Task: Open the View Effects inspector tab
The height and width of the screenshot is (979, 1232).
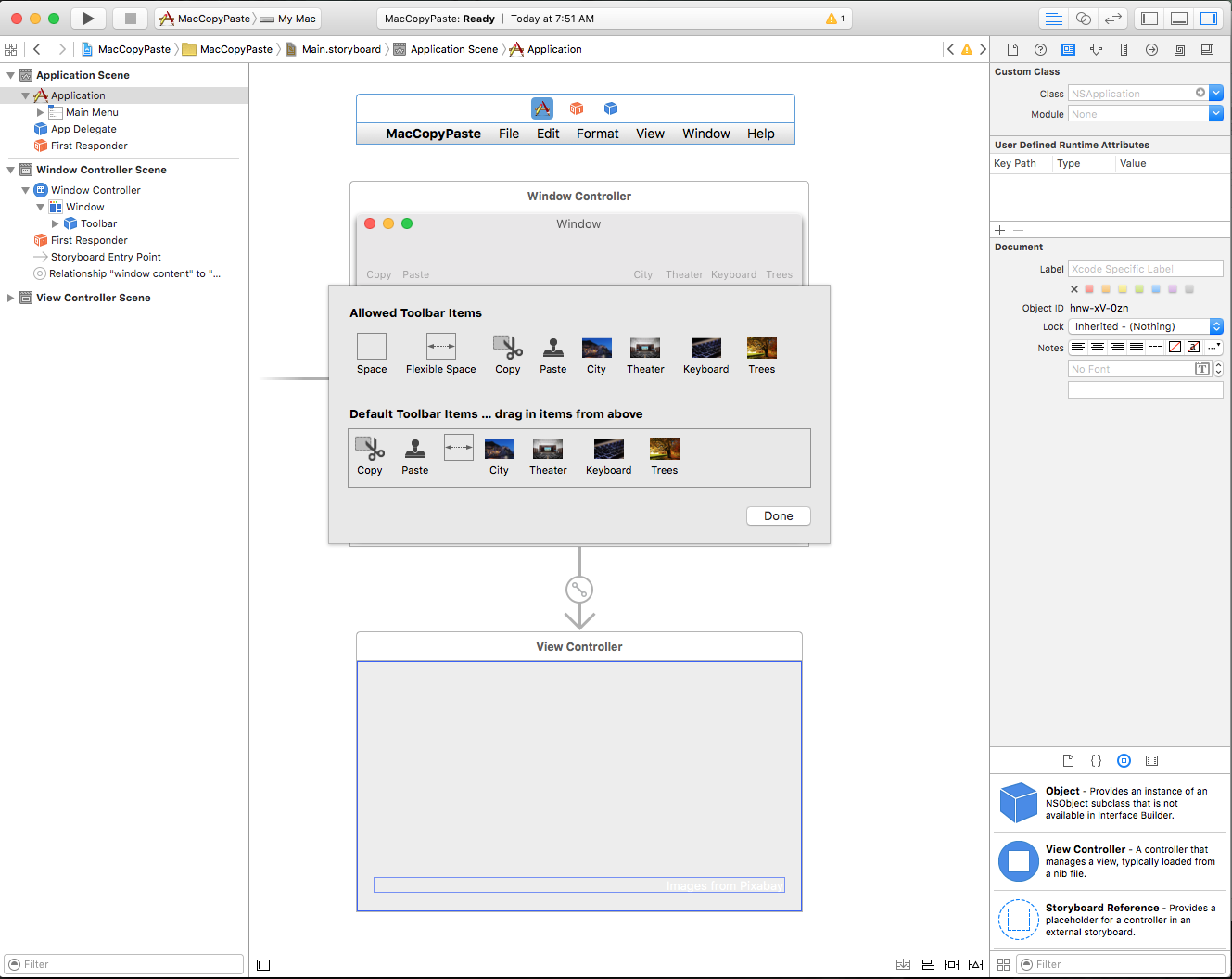Action: [1207, 49]
